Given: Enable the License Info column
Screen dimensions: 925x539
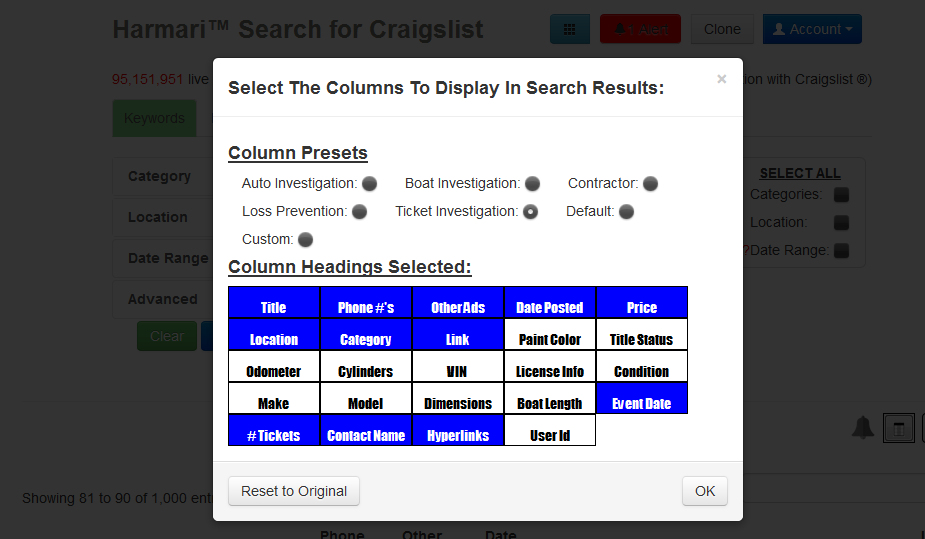Looking at the screenshot, I should 550,366.
